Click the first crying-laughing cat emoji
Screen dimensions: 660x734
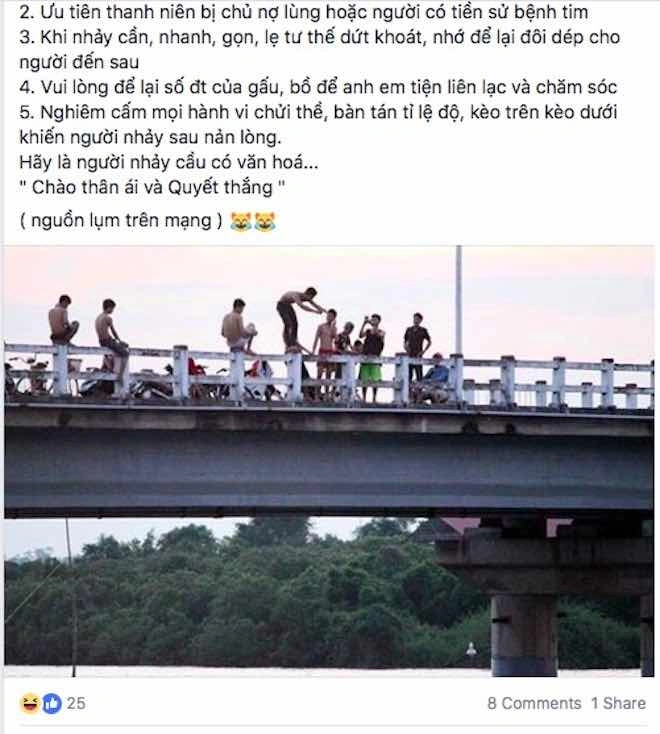[x=241, y=221]
